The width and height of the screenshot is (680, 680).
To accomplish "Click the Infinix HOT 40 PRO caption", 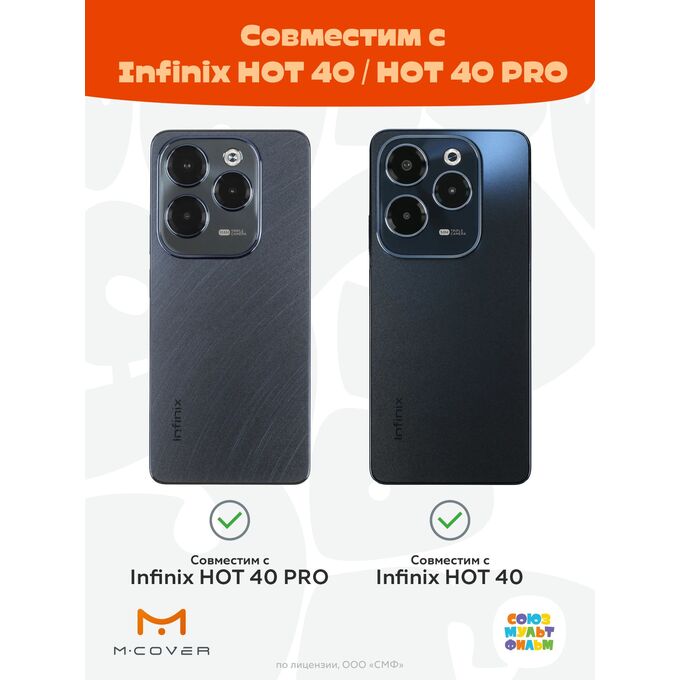I will point(229,577).
